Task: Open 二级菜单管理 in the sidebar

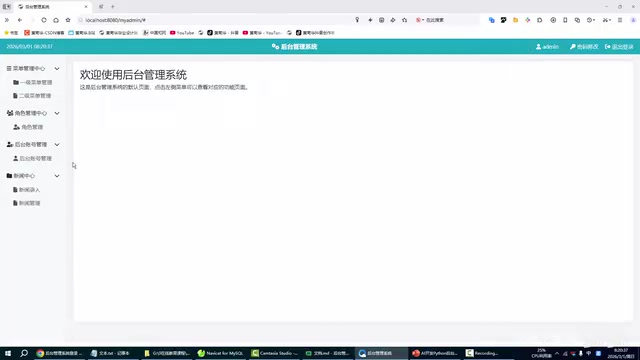Action: 32,96
